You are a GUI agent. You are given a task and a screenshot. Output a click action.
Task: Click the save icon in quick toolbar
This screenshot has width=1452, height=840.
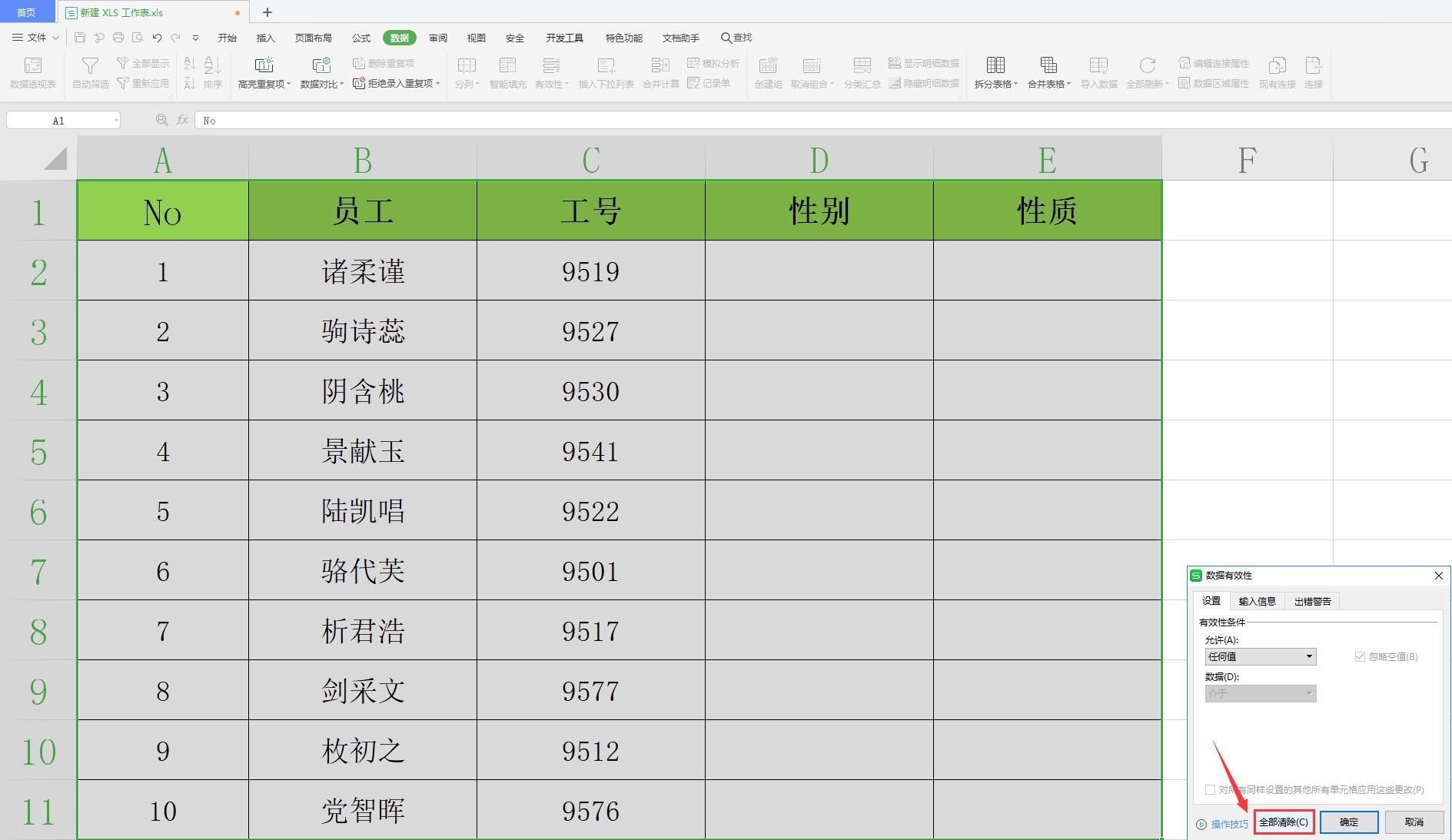pyautogui.click(x=80, y=38)
